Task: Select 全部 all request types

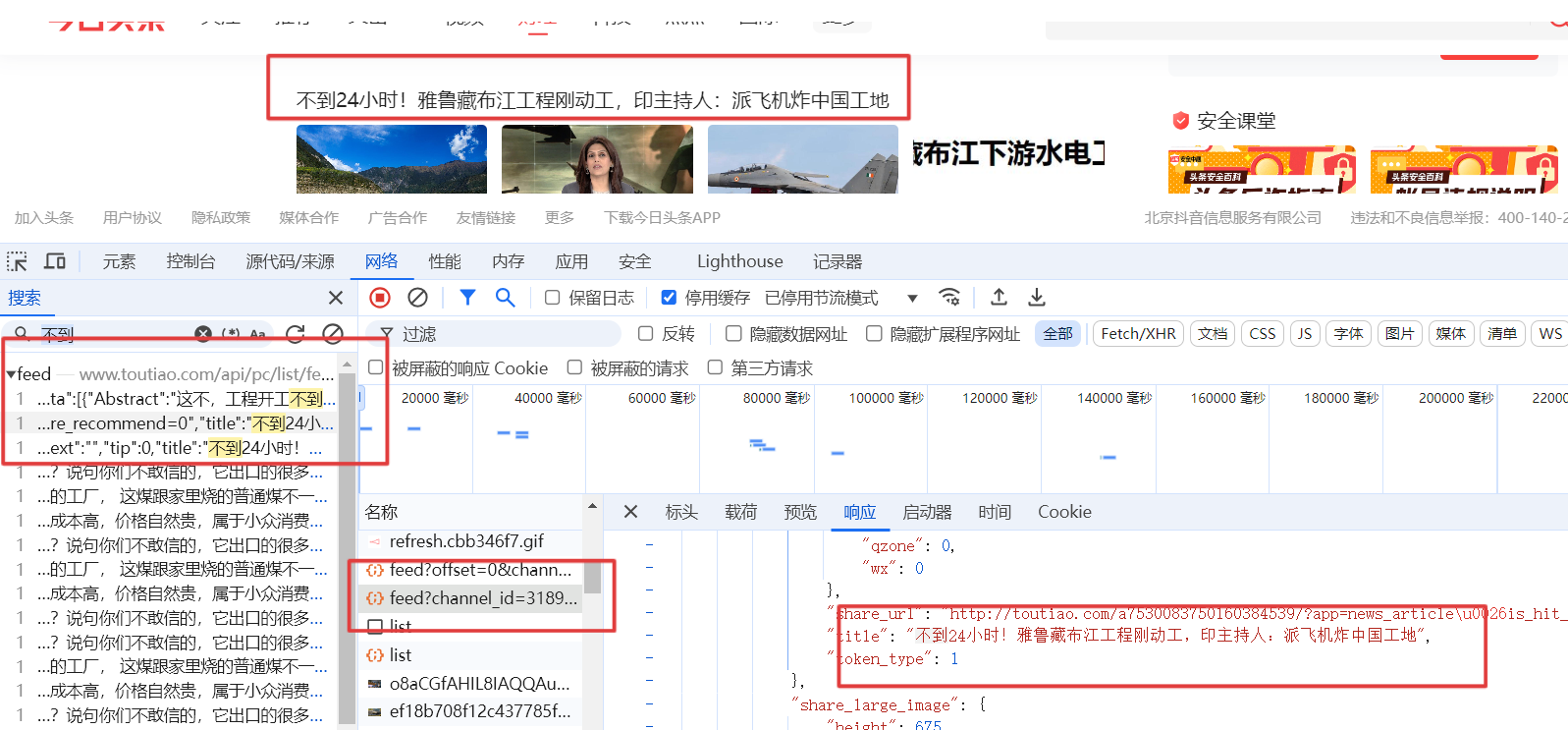Action: click(x=1057, y=334)
